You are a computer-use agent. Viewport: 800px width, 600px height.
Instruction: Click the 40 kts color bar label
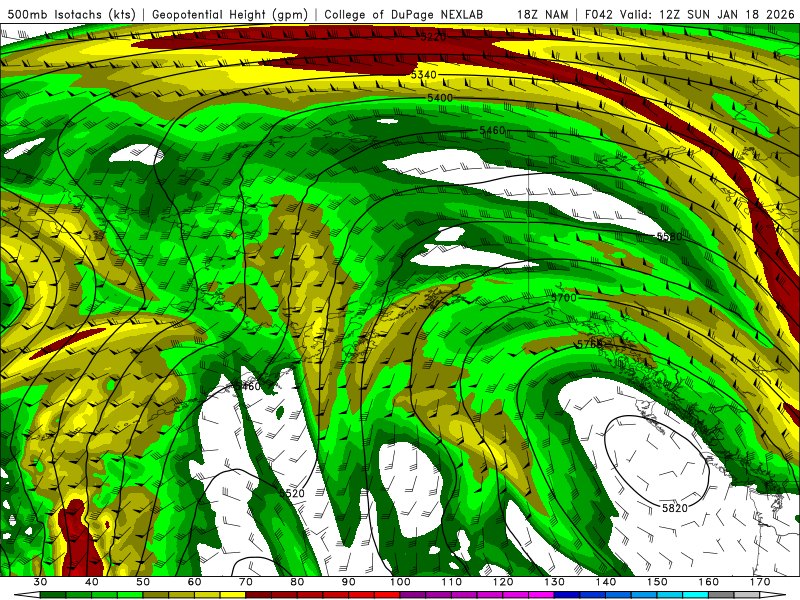click(92, 582)
